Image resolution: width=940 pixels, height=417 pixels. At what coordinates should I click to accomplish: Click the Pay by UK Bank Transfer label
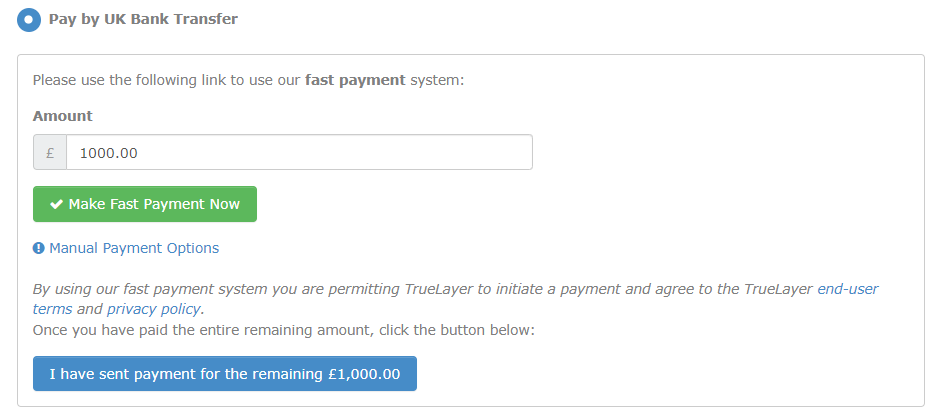click(x=143, y=19)
